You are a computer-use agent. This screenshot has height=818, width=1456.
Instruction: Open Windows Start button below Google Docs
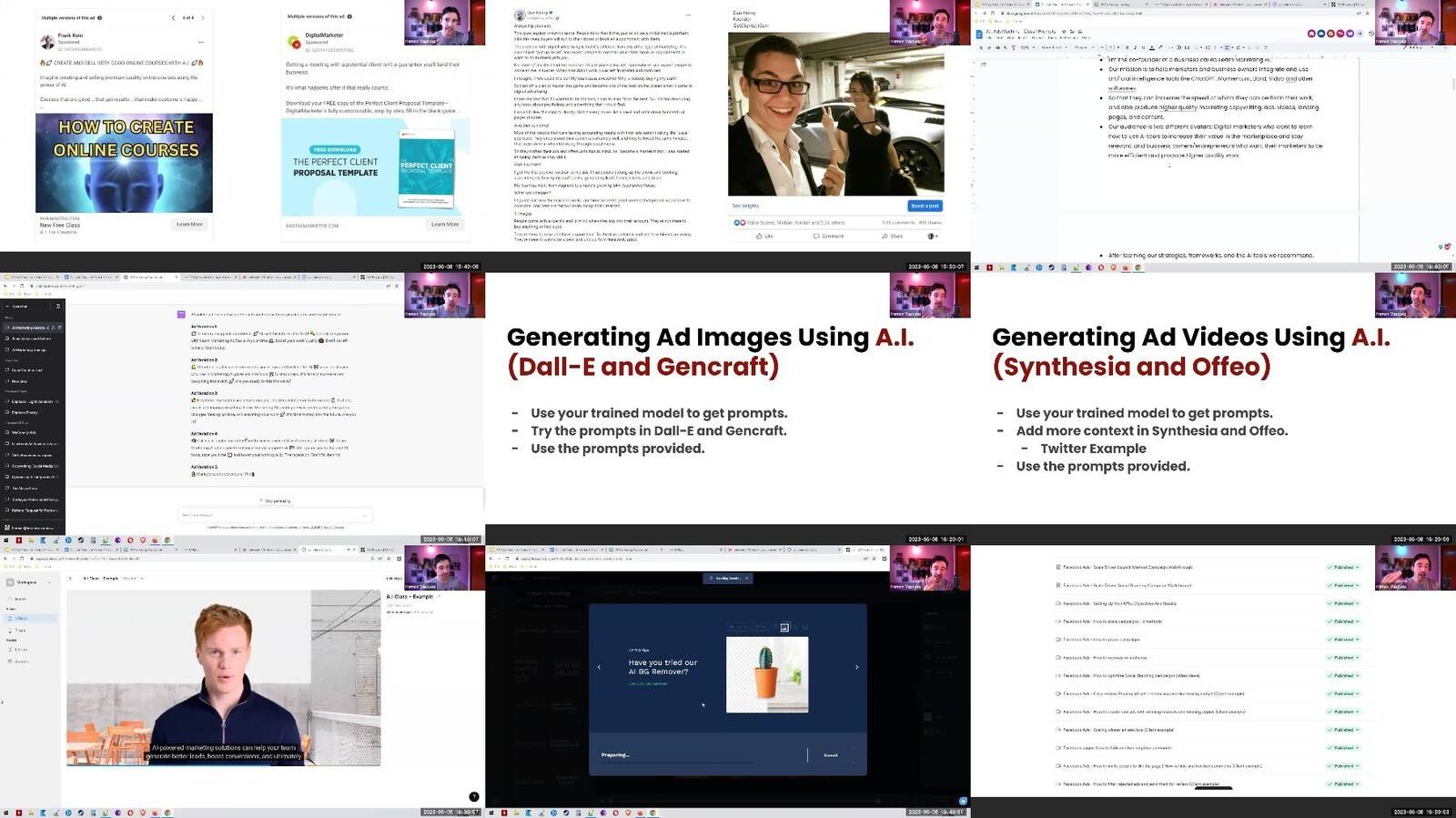976,268
